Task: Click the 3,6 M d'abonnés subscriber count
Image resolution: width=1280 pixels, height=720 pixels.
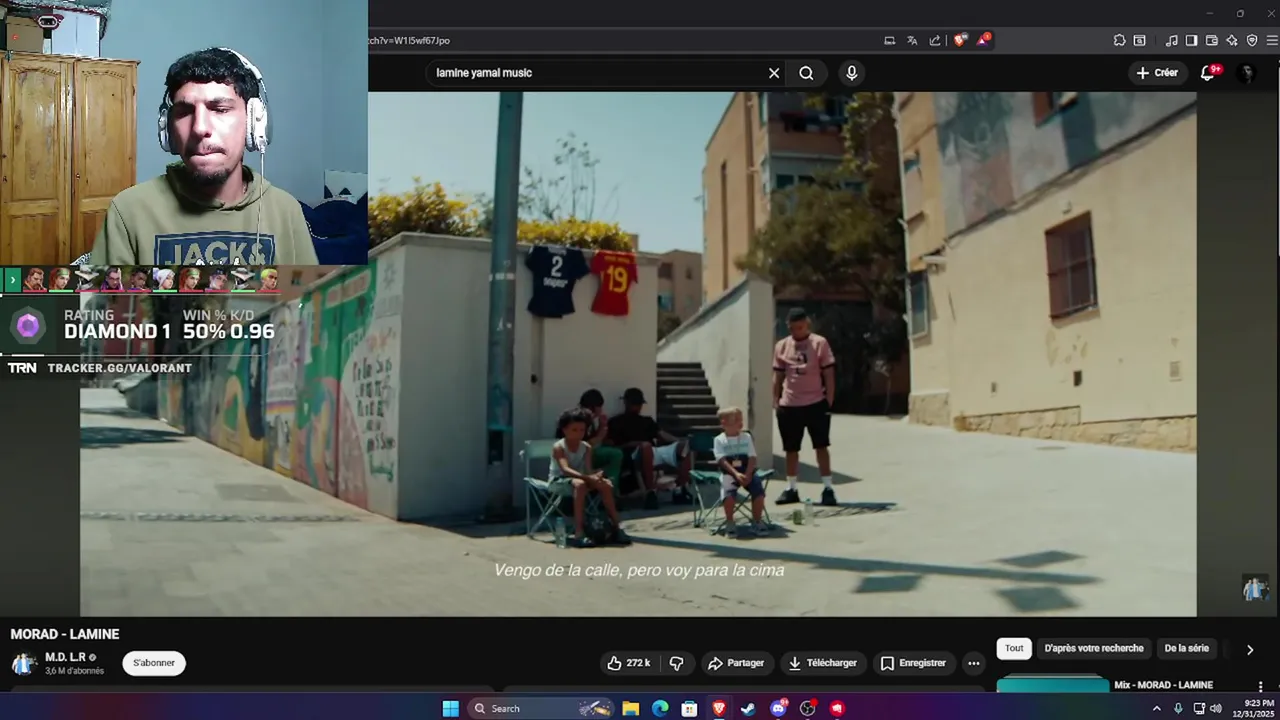Action: (74, 671)
